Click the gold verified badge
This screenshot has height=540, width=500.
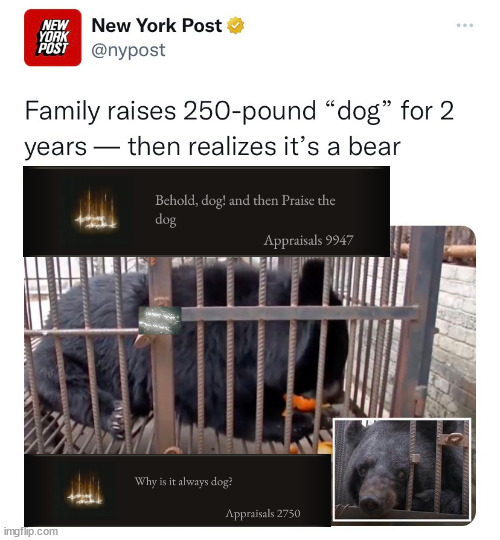point(236,25)
